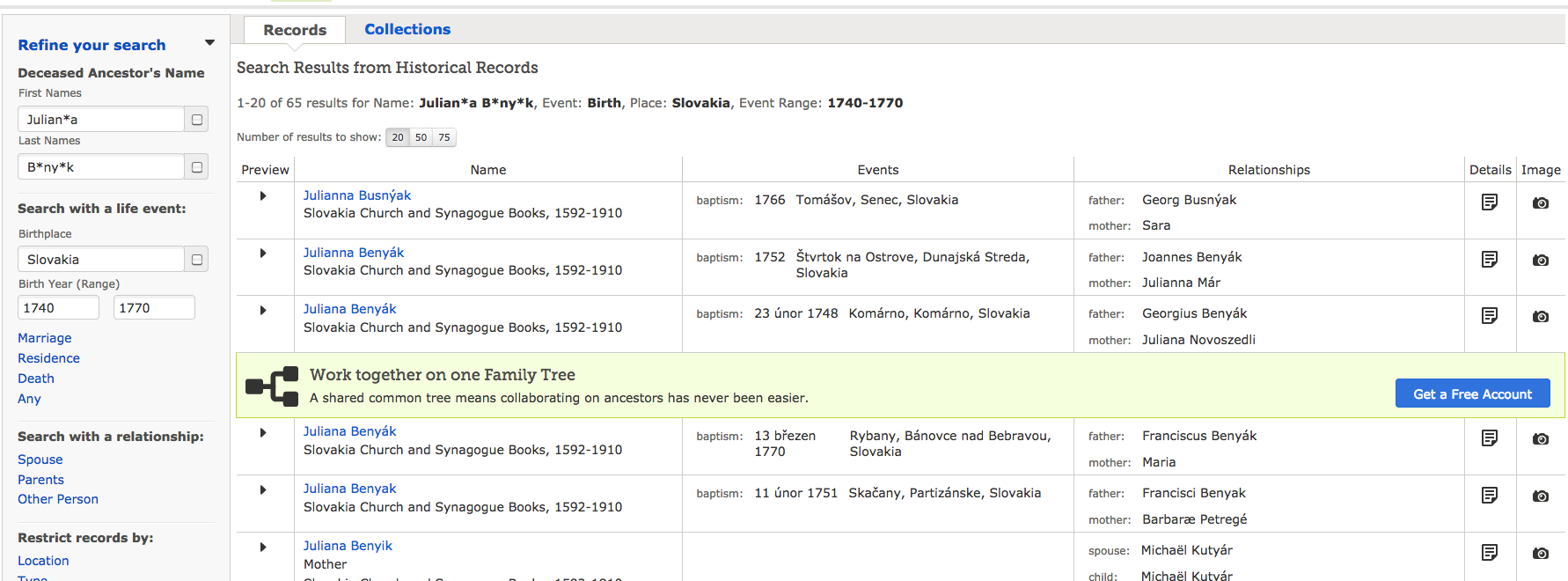
Task: Open details for Juliana Benyak from Skačany
Action: click(1489, 496)
